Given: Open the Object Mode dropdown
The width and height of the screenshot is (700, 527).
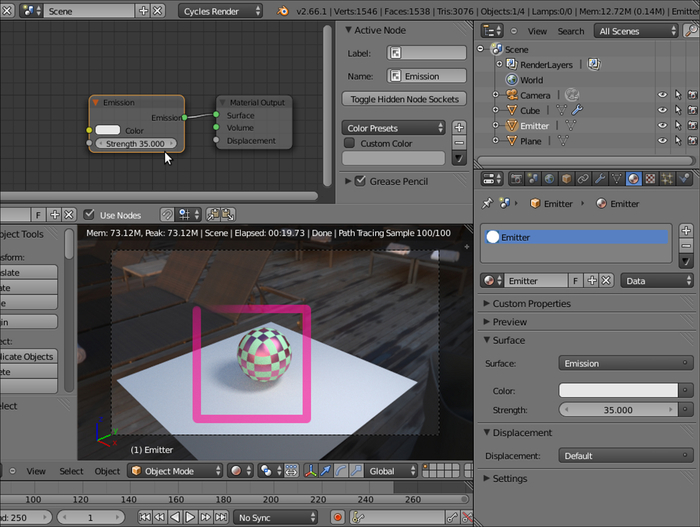Looking at the screenshot, I should (x=174, y=471).
